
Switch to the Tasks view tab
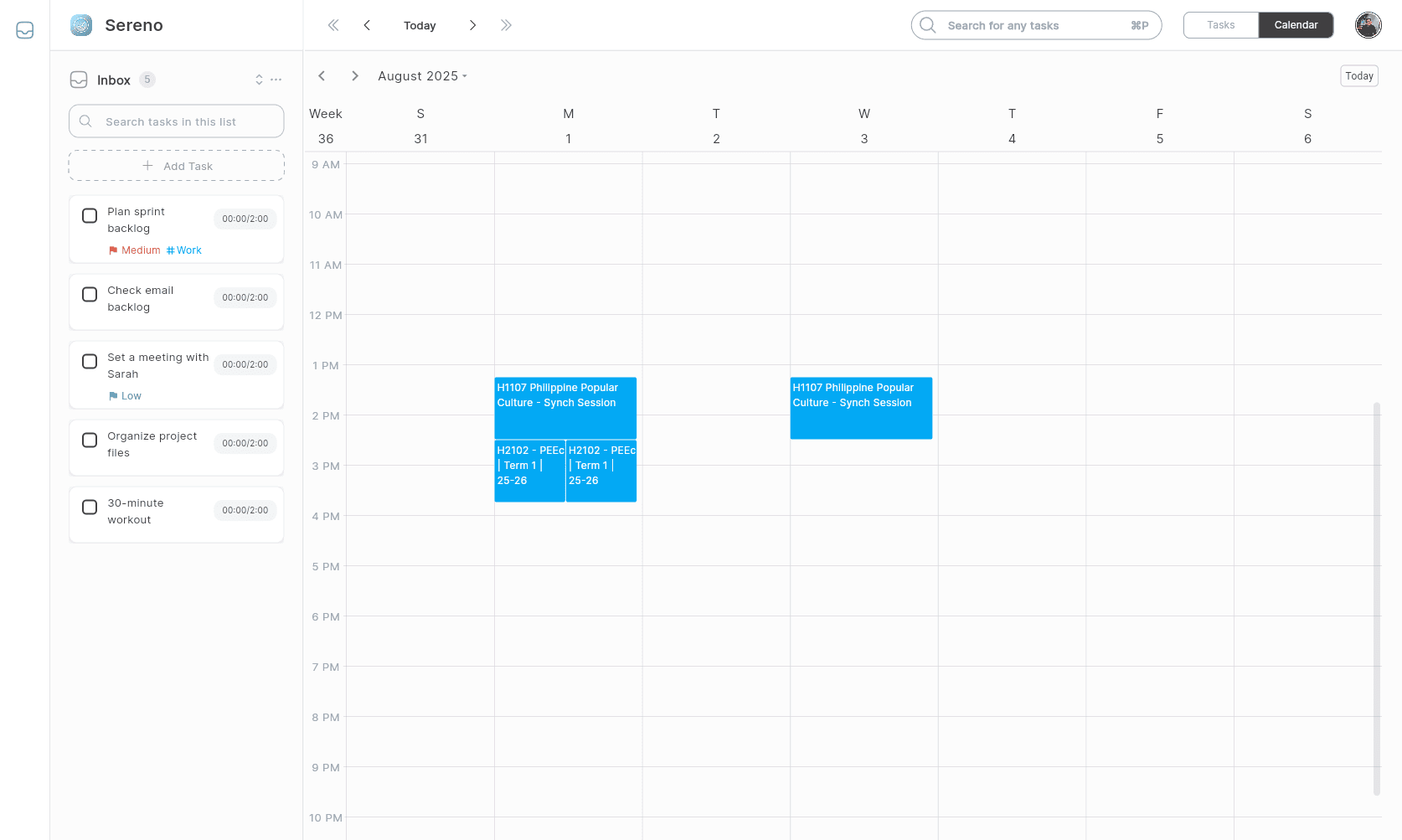(1220, 25)
